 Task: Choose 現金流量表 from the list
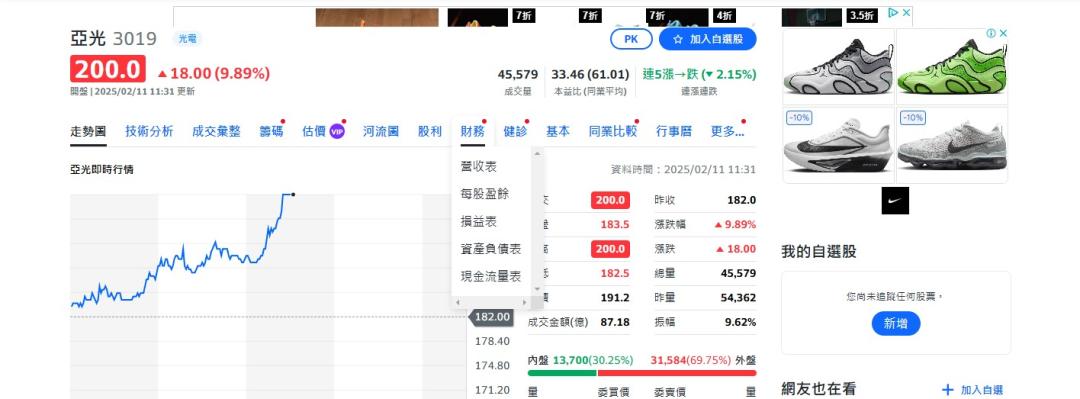click(490, 276)
